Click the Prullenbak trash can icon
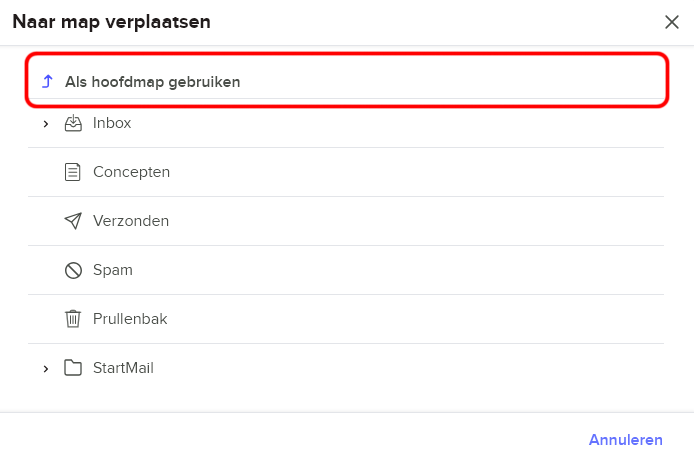Image resolution: width=694 pixels, height=464 pixels. (x=73, y=319)
